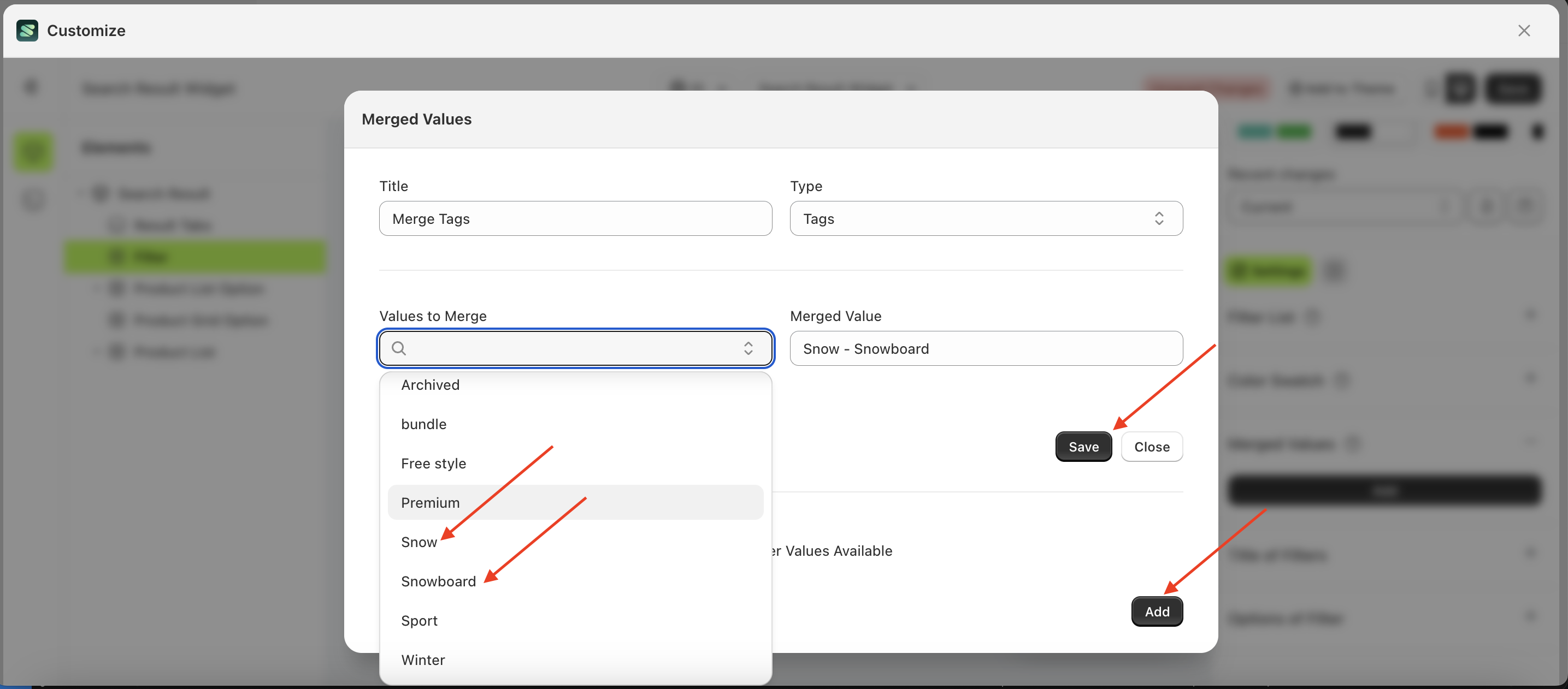Open the Type dropdown showing Tags

click(x=985, y=219)
